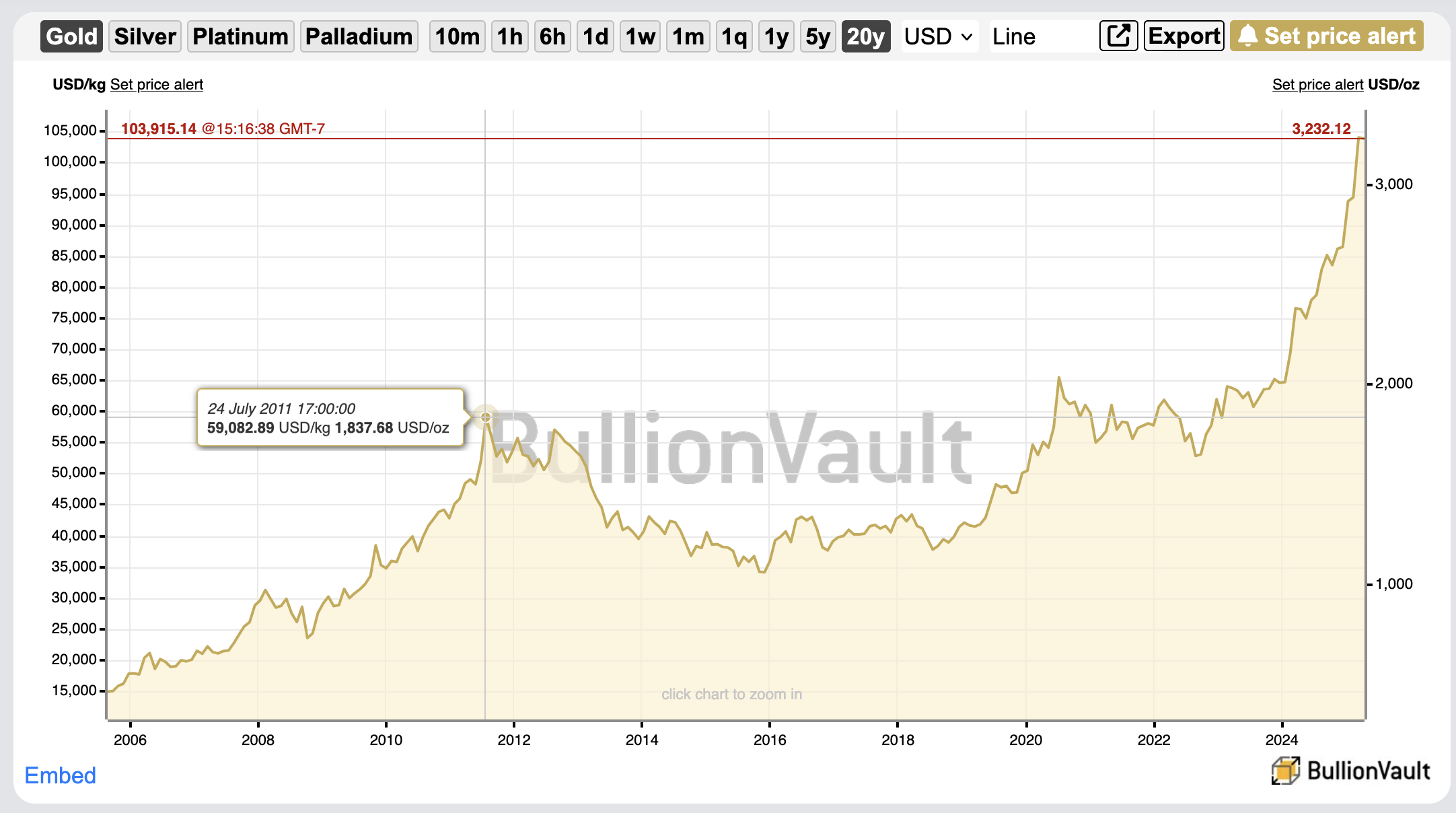1456x813 pixels.
Task: Select the 1m time range
Action: click(688, 36)
